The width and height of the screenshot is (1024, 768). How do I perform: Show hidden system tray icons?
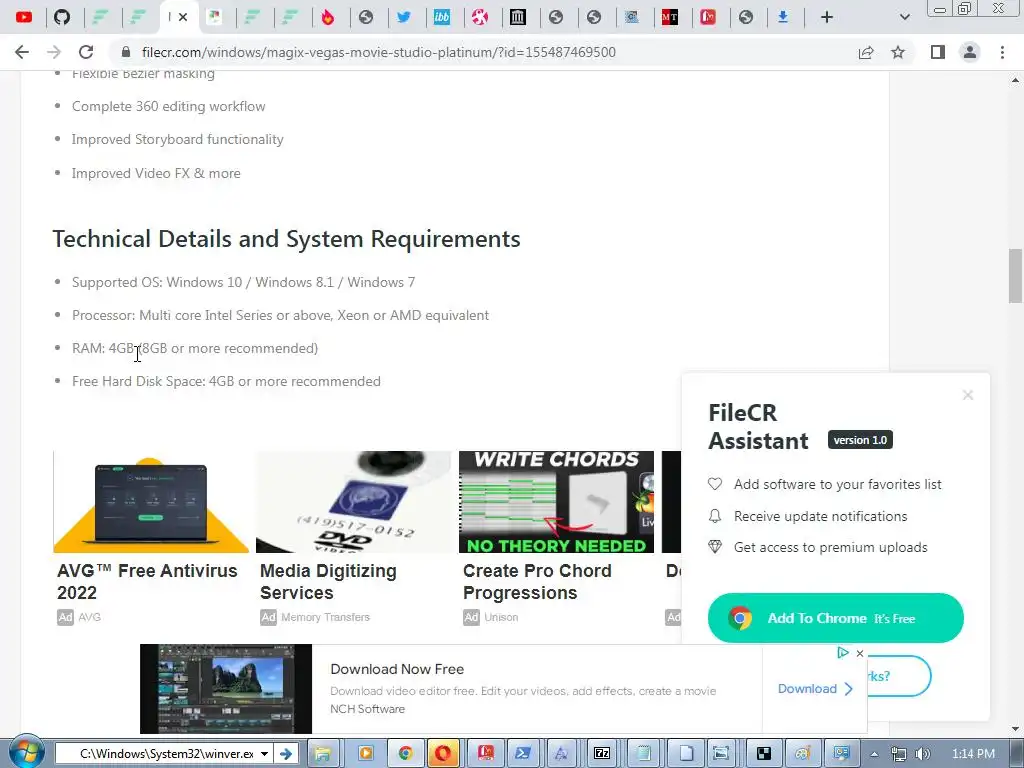pyautogui.click(x=874, y=754)
